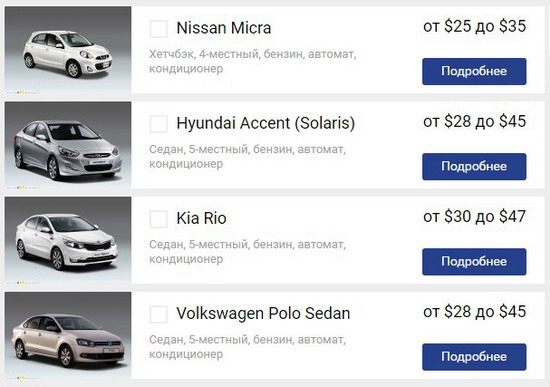The height and width of the screenshot is (387, 550).
Task: Select the silver Hyundai Accent photo
Action: point(68,145)
